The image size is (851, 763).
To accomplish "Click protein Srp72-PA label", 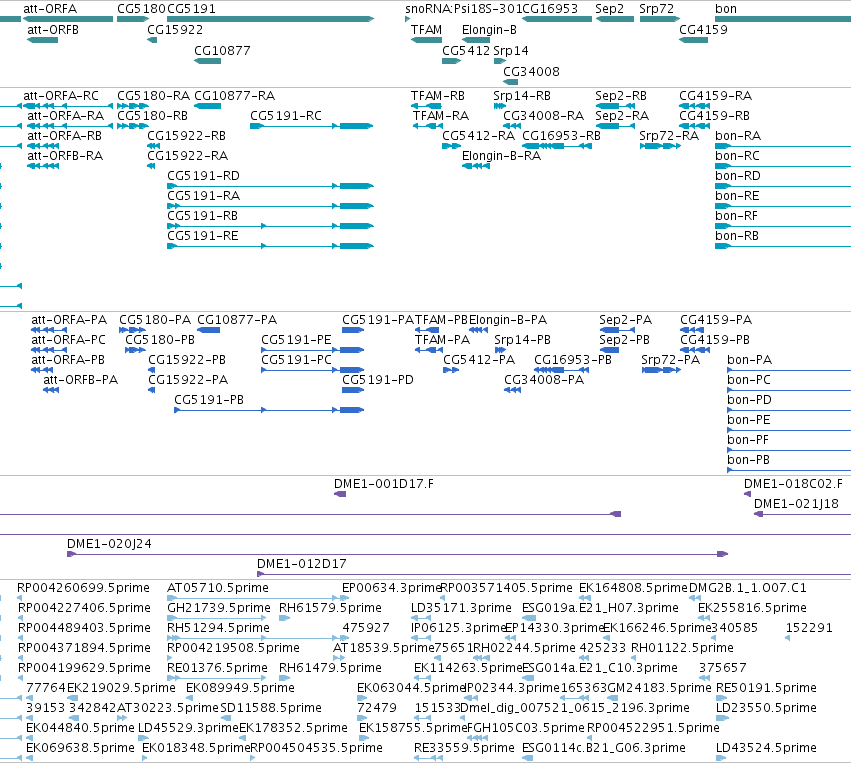I will pos(670,360).
